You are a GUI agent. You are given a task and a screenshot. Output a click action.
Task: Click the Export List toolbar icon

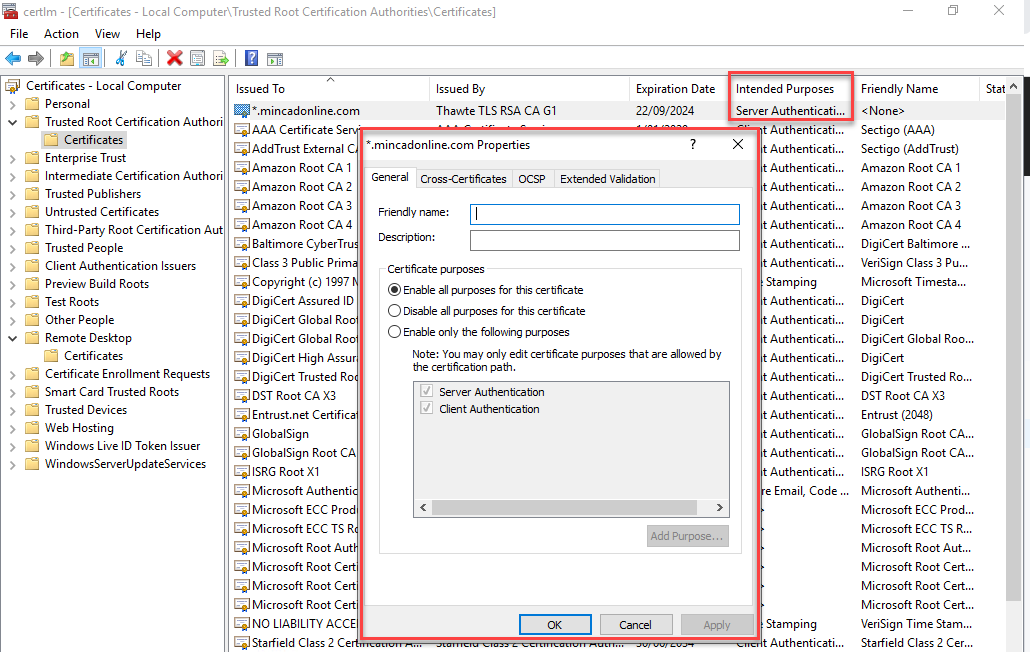pos(219,57)
